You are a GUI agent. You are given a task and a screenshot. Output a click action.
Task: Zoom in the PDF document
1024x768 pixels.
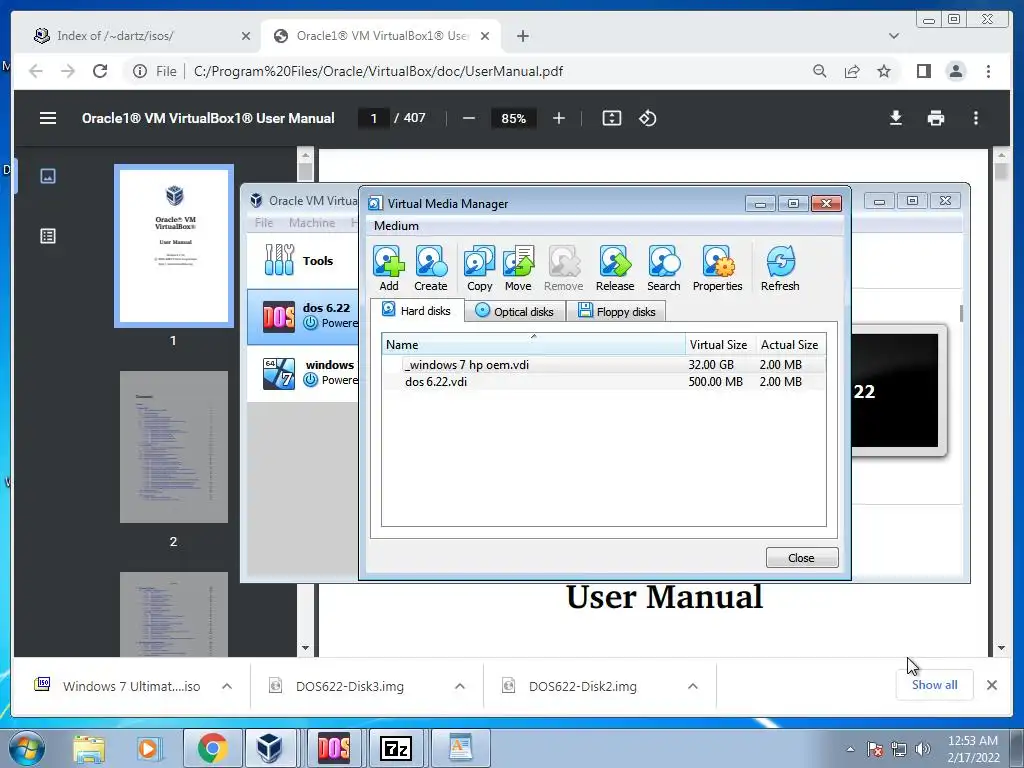[558, 118]
